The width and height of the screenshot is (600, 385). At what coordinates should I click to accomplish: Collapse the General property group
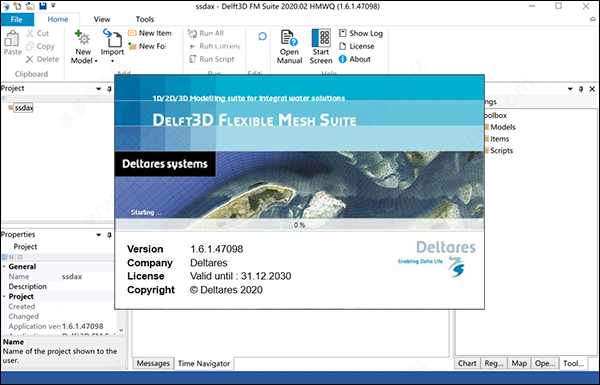pyautogui.click(x=4, y=267)
